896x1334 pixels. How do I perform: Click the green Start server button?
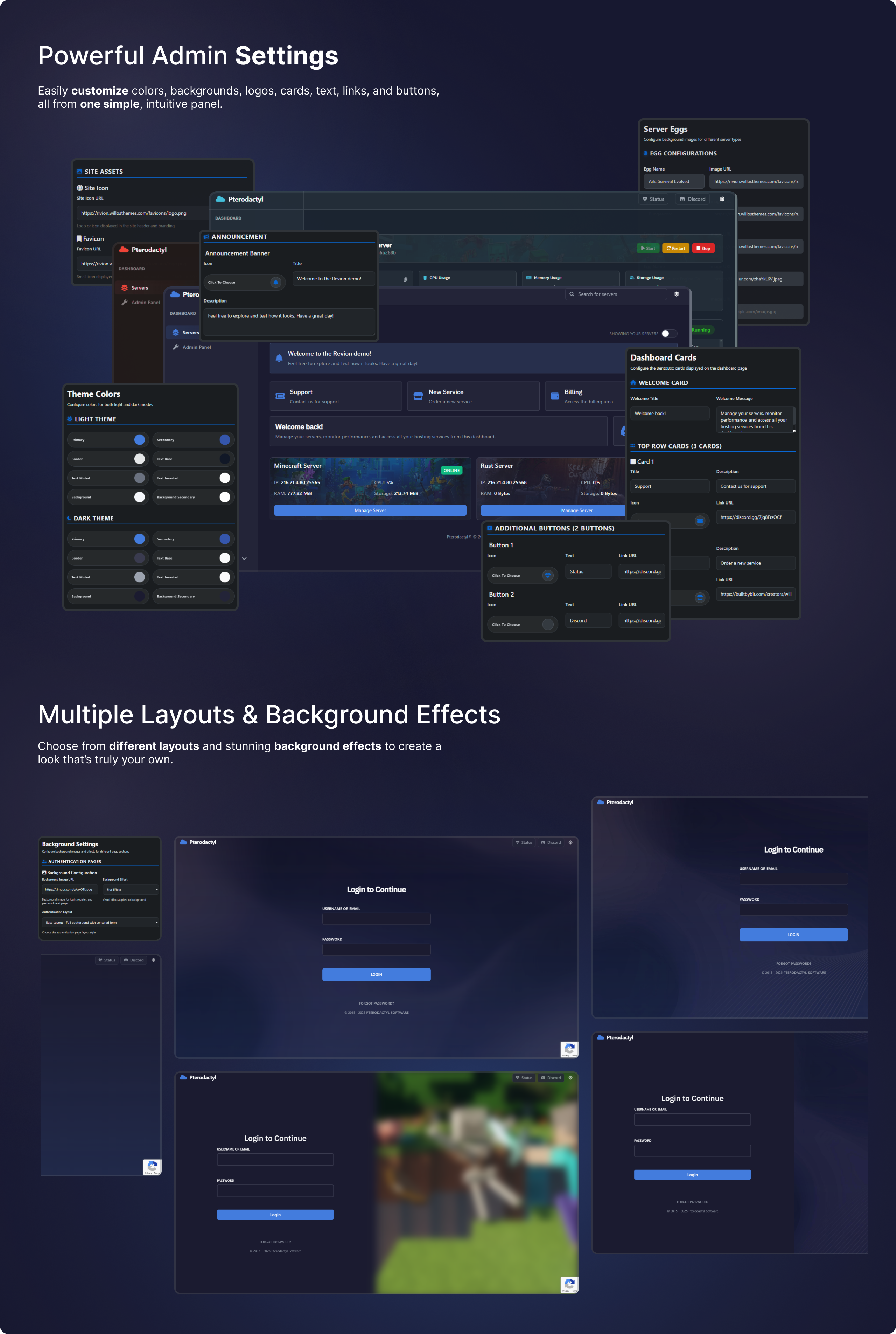tap(648, 248)
